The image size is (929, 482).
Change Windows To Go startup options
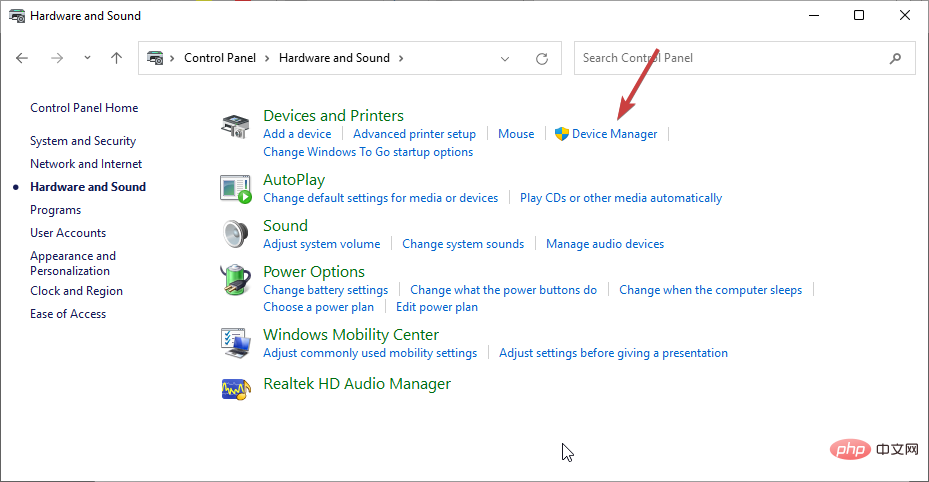368,152
